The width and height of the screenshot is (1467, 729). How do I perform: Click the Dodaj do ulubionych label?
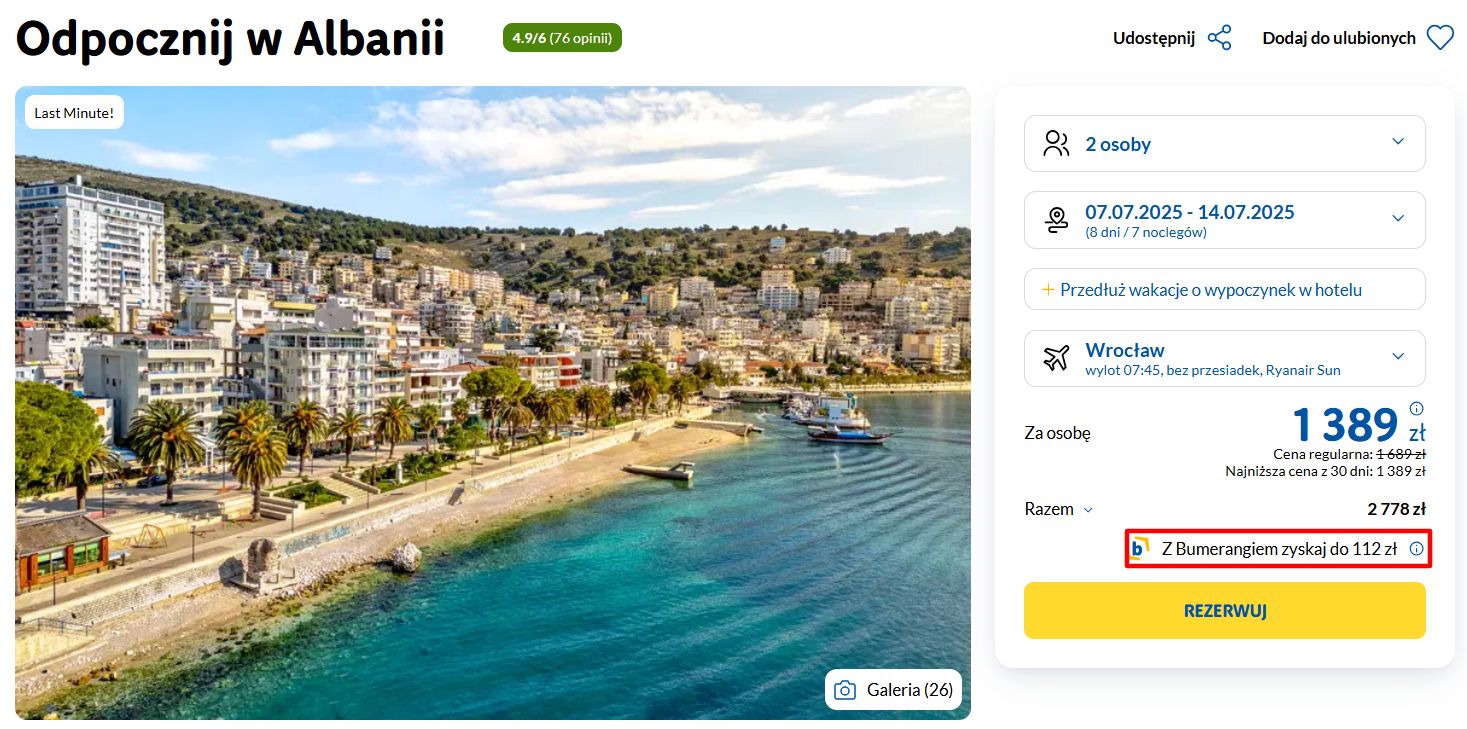pos(1338,38)
